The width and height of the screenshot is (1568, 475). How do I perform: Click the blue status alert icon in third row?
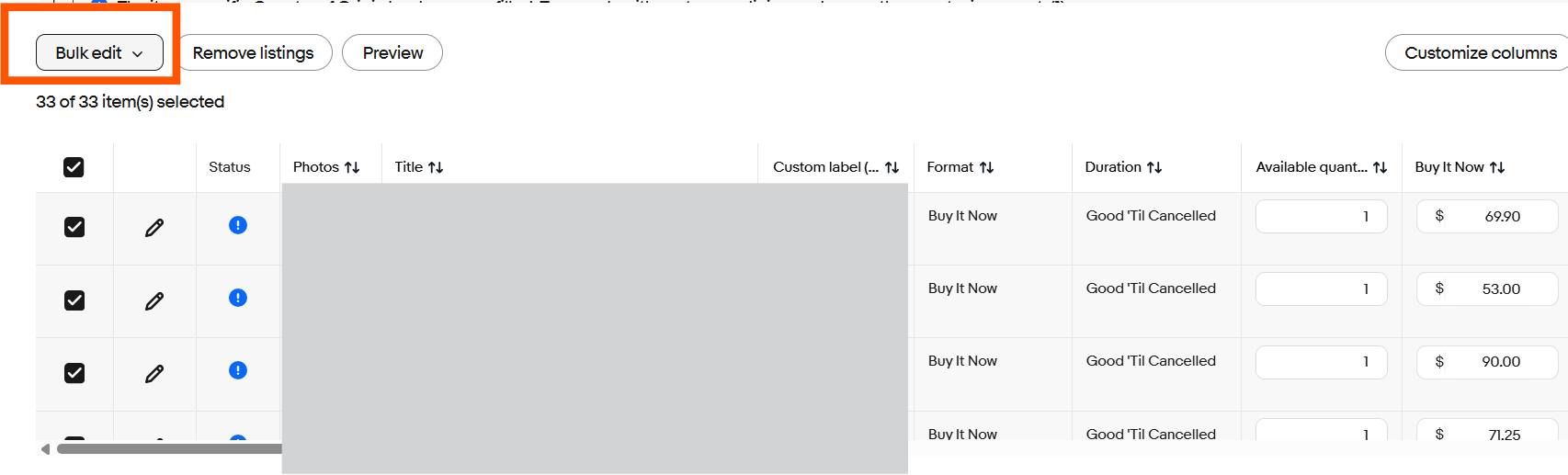pyautogui.click(x=238, y=370)
